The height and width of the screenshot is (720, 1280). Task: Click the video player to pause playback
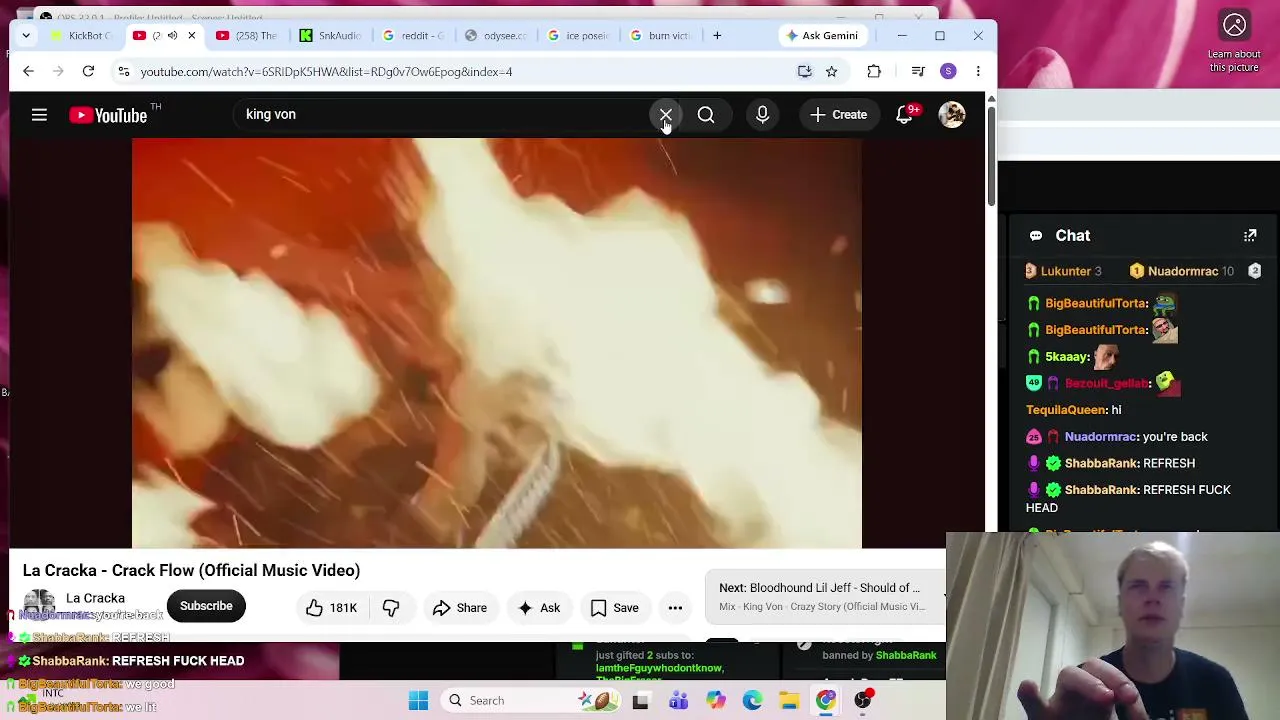pyautogui.click(x=497, y=343)
